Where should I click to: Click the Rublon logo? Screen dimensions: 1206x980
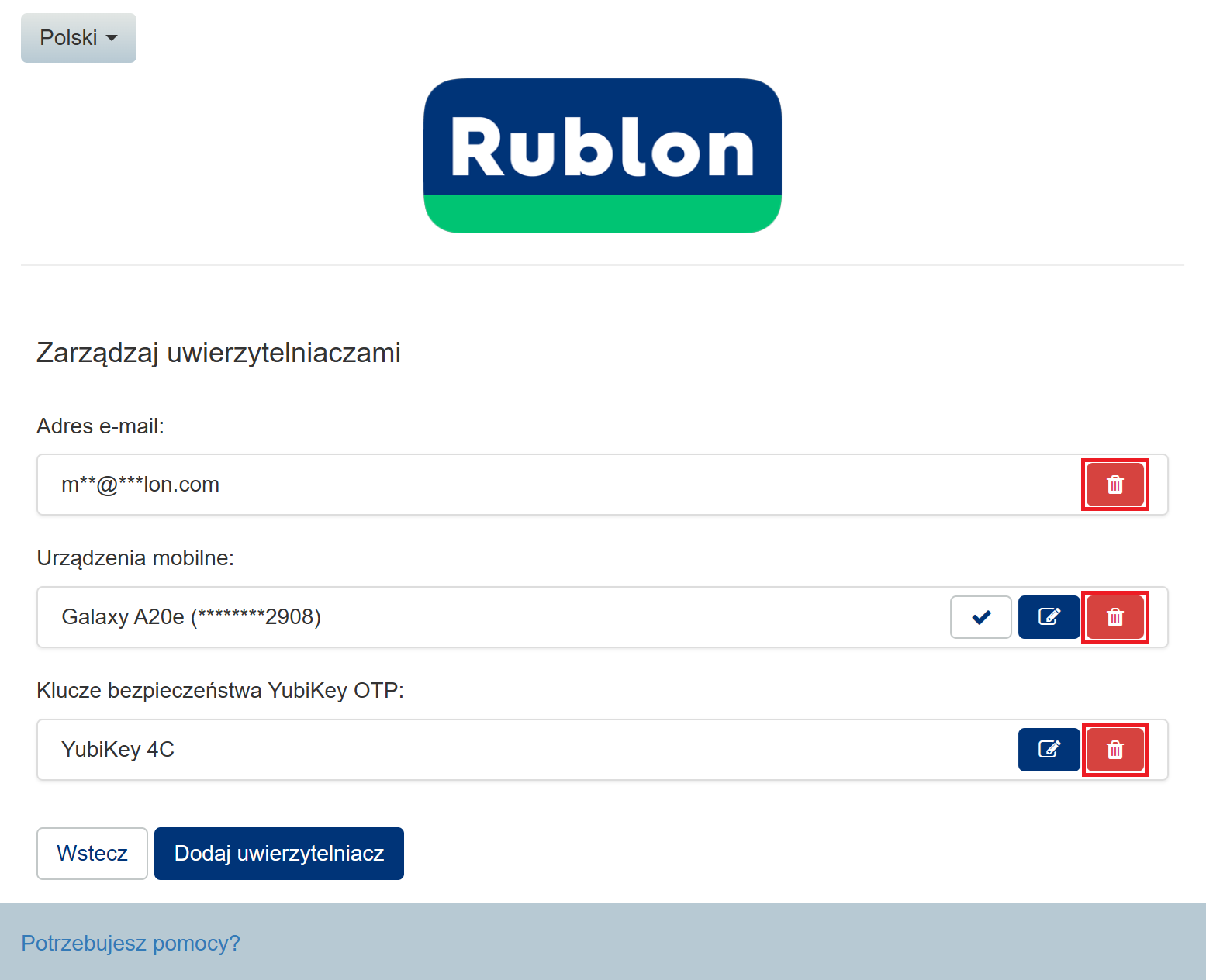point(603,156)
